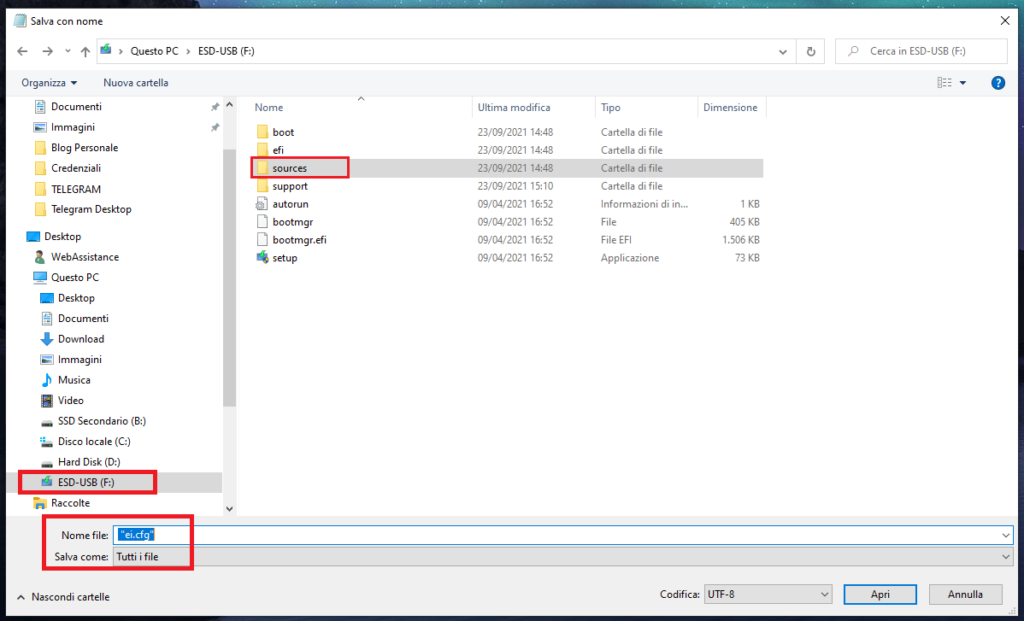Expand the address bar history dropdown
This screenshot has width=1024, height=621.
pos(782,51)
